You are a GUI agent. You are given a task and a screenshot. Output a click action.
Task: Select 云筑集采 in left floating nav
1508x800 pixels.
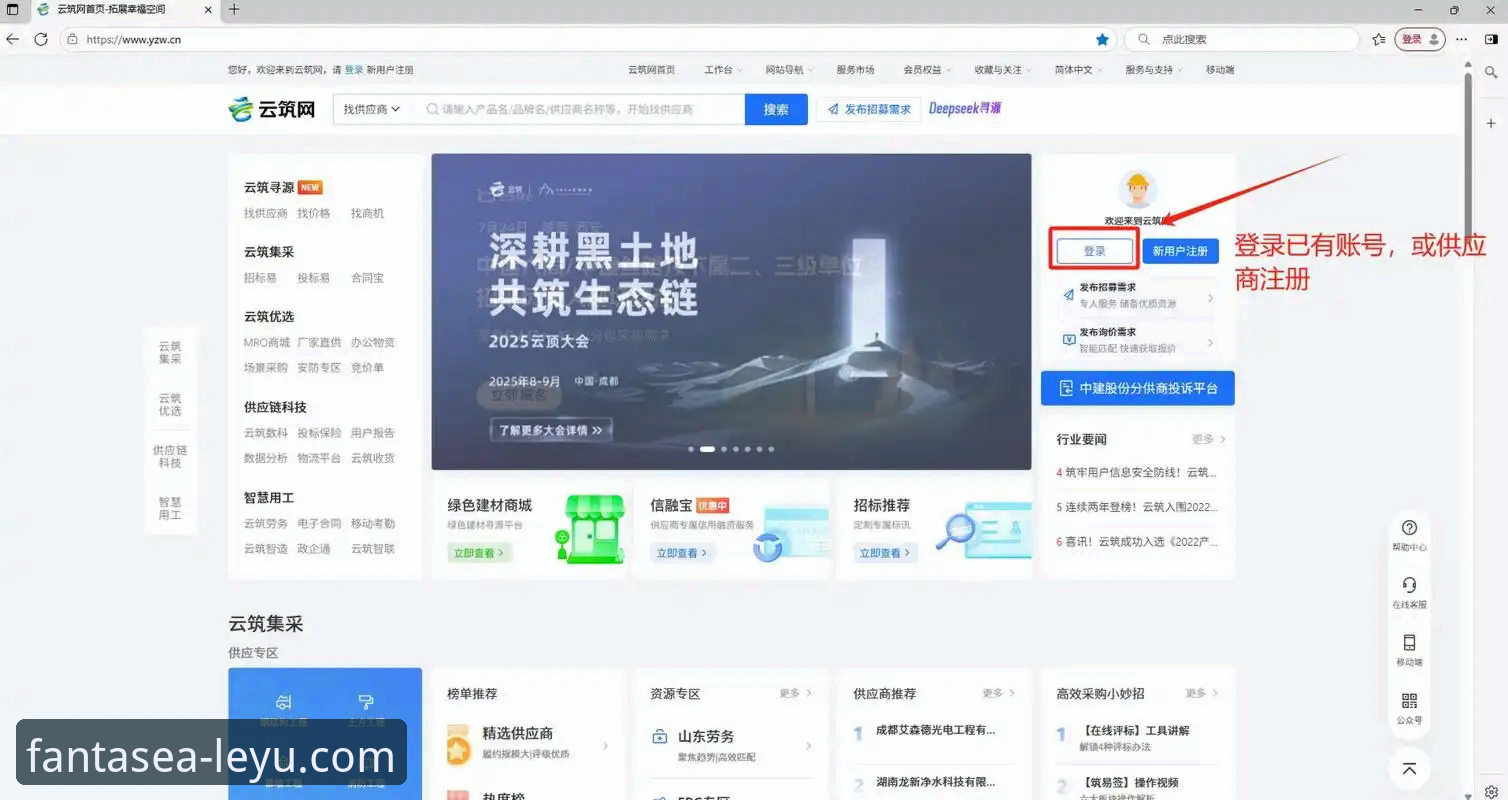pos(170,352)
